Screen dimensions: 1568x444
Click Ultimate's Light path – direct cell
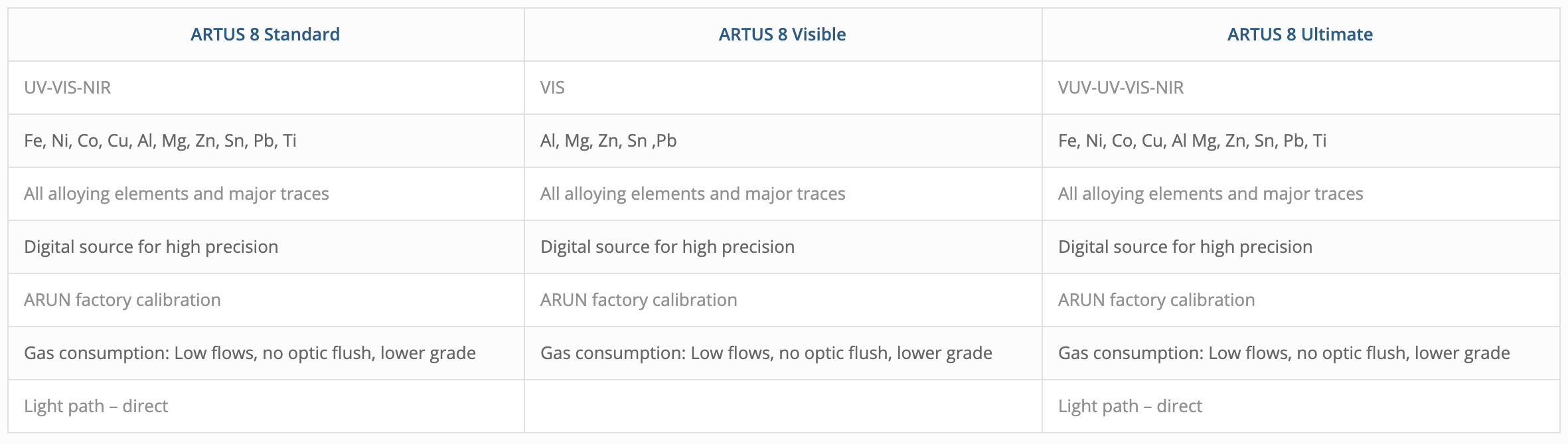pos(1130,406)
